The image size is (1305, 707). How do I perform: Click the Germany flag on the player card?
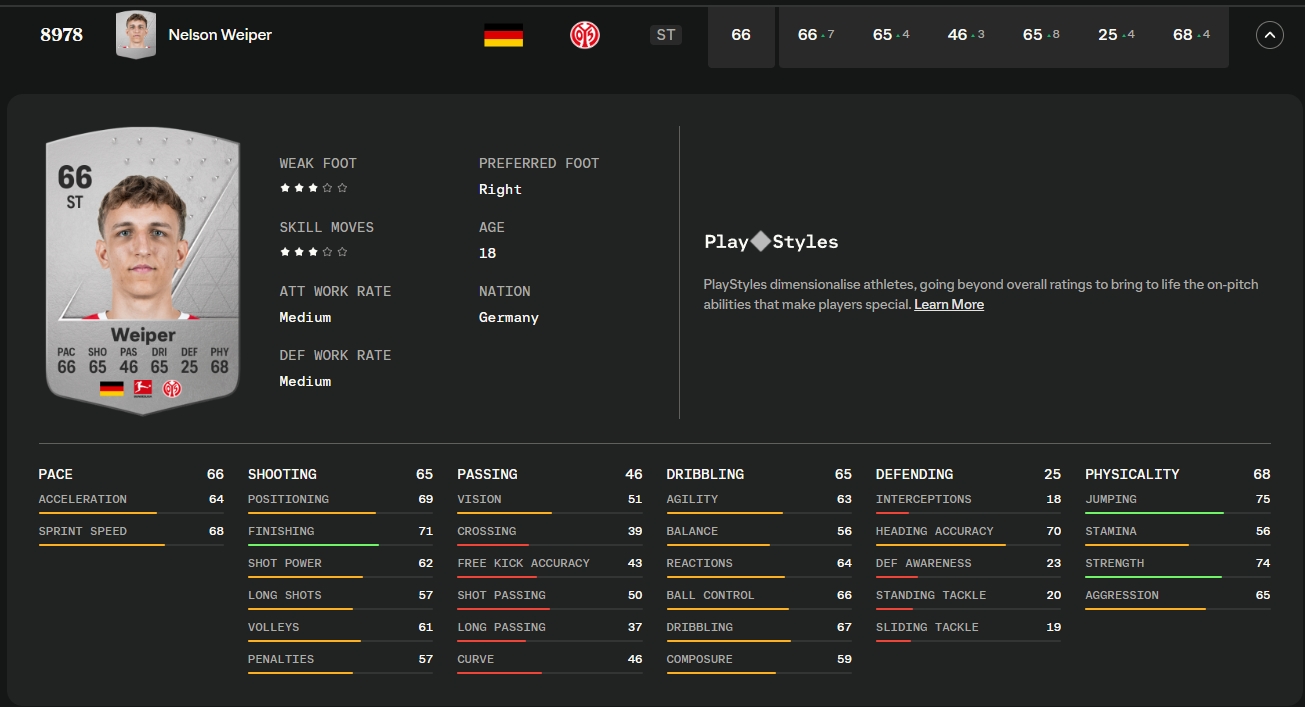112,388
